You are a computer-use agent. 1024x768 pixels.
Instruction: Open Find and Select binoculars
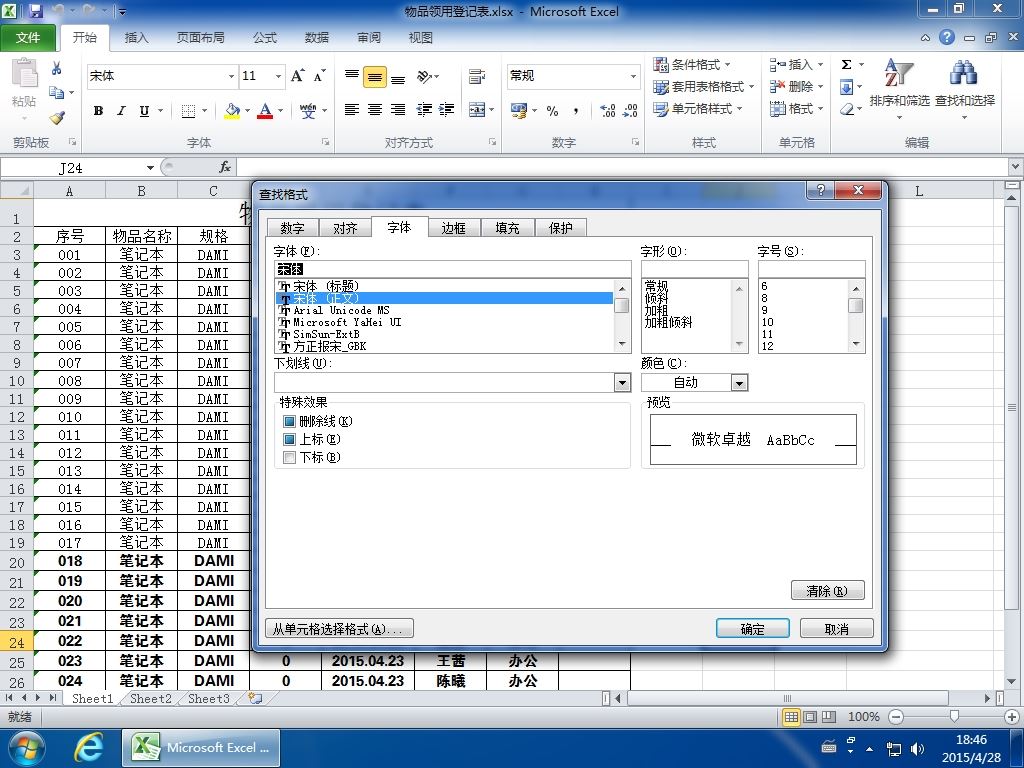coord(965,88)
